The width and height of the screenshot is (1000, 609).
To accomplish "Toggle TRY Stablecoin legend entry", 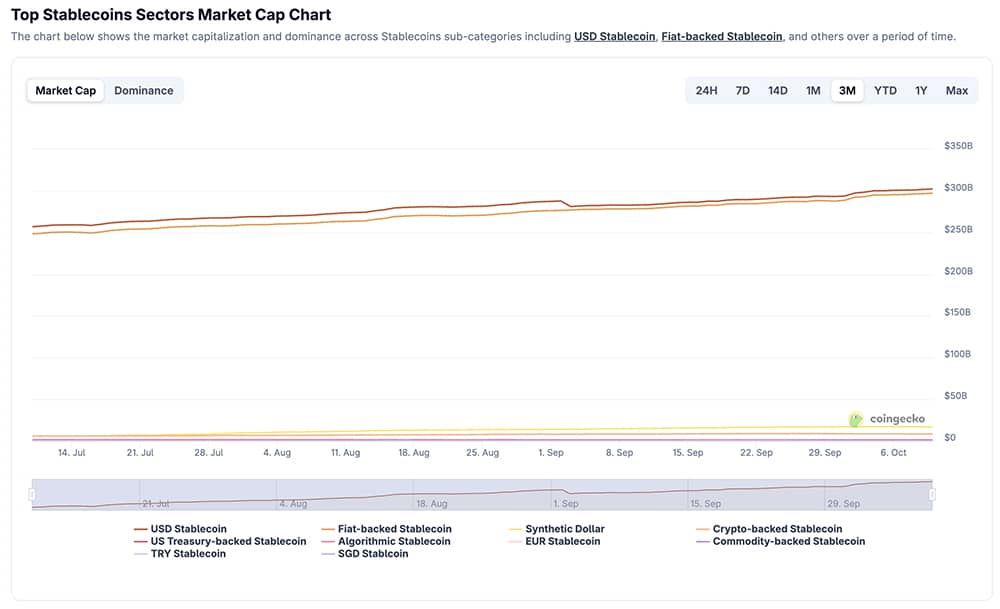I will [187, 553].
